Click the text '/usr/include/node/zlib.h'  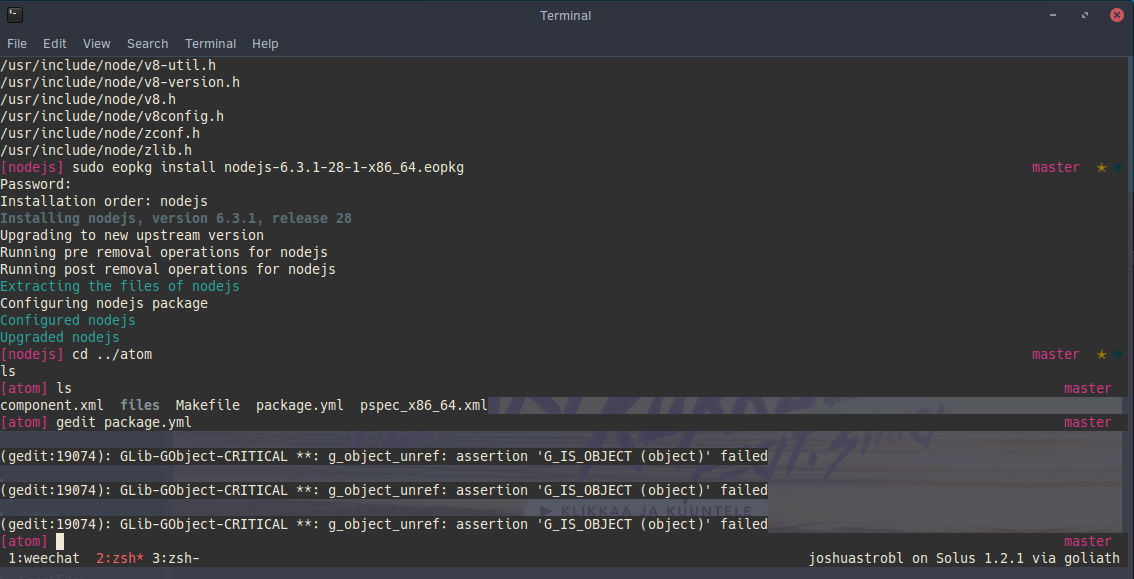point(96,150)
